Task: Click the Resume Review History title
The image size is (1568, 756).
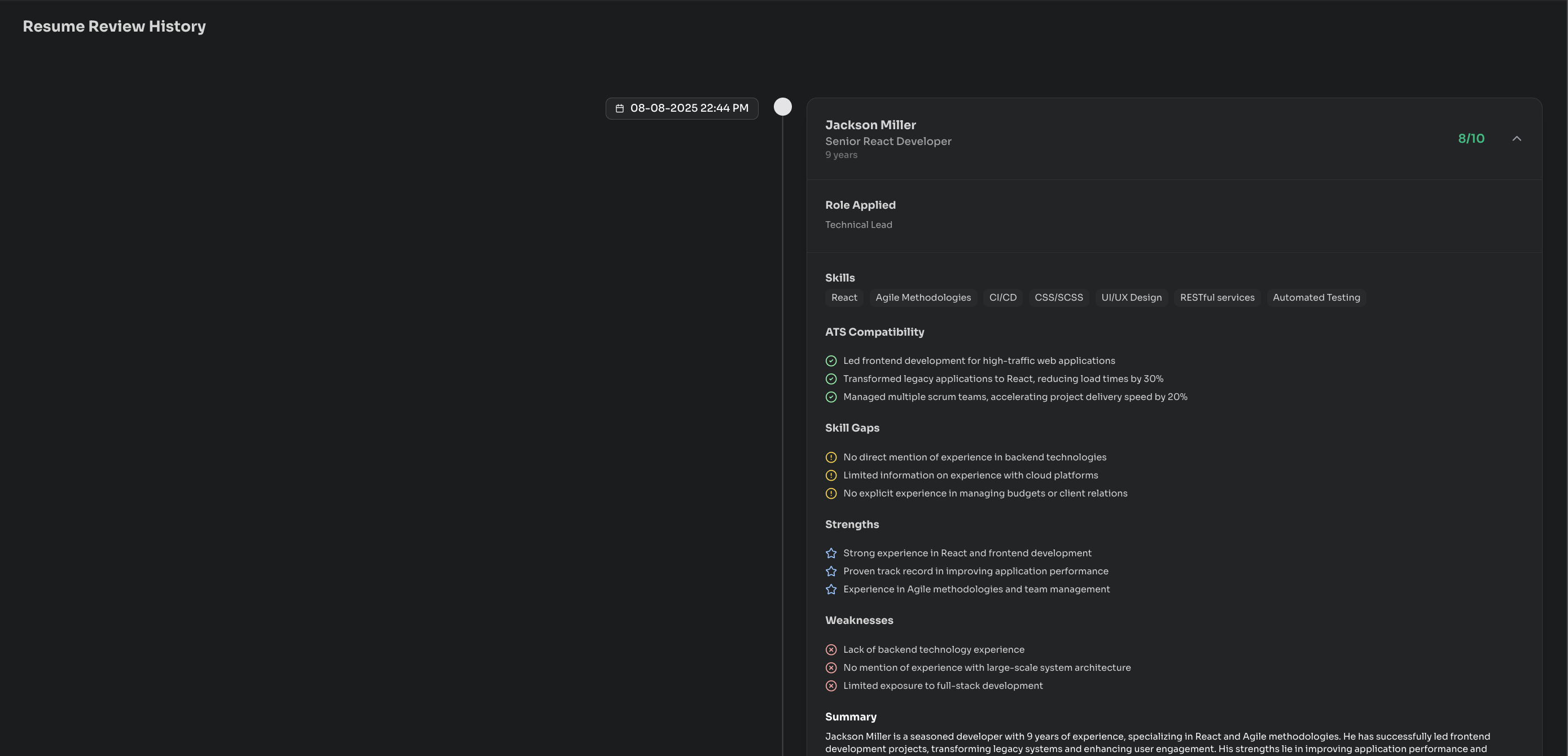Action: pos(115,27)
